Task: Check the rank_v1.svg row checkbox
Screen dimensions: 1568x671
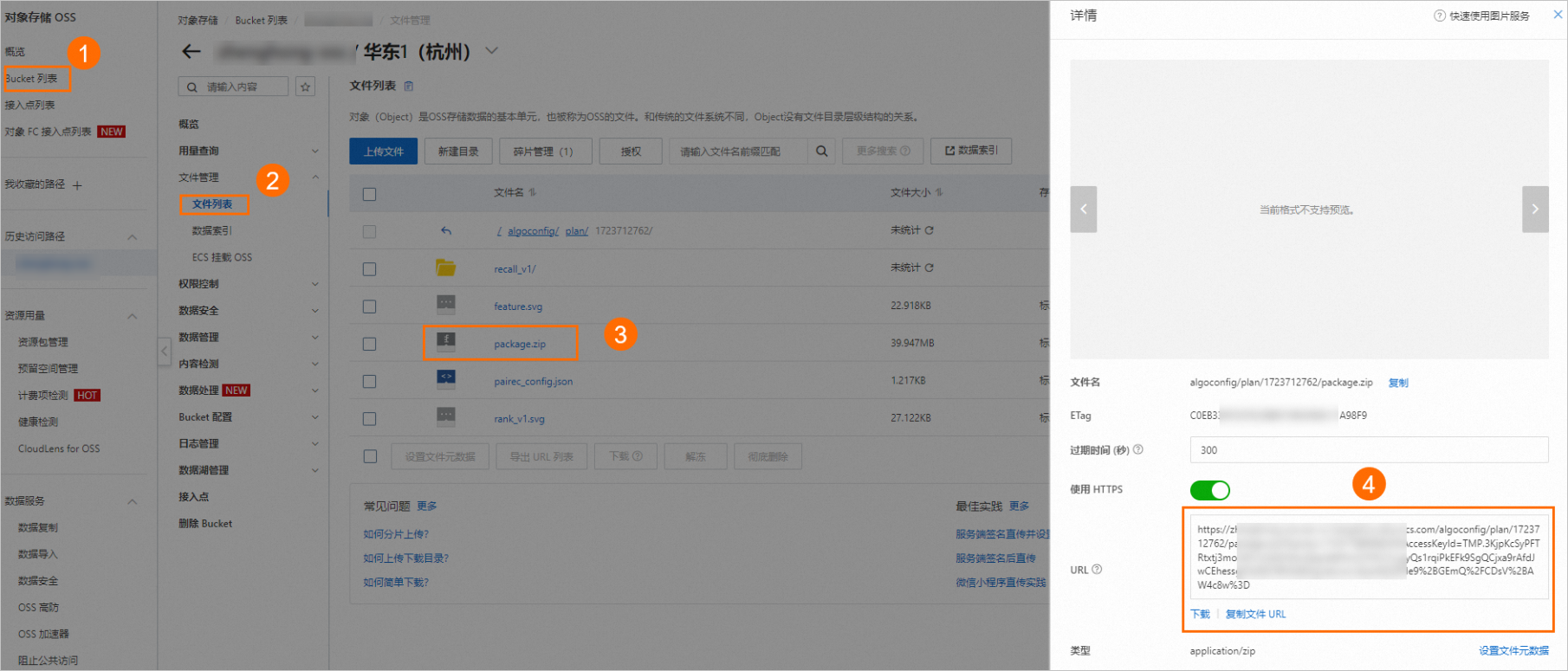Action: [369, 418]
